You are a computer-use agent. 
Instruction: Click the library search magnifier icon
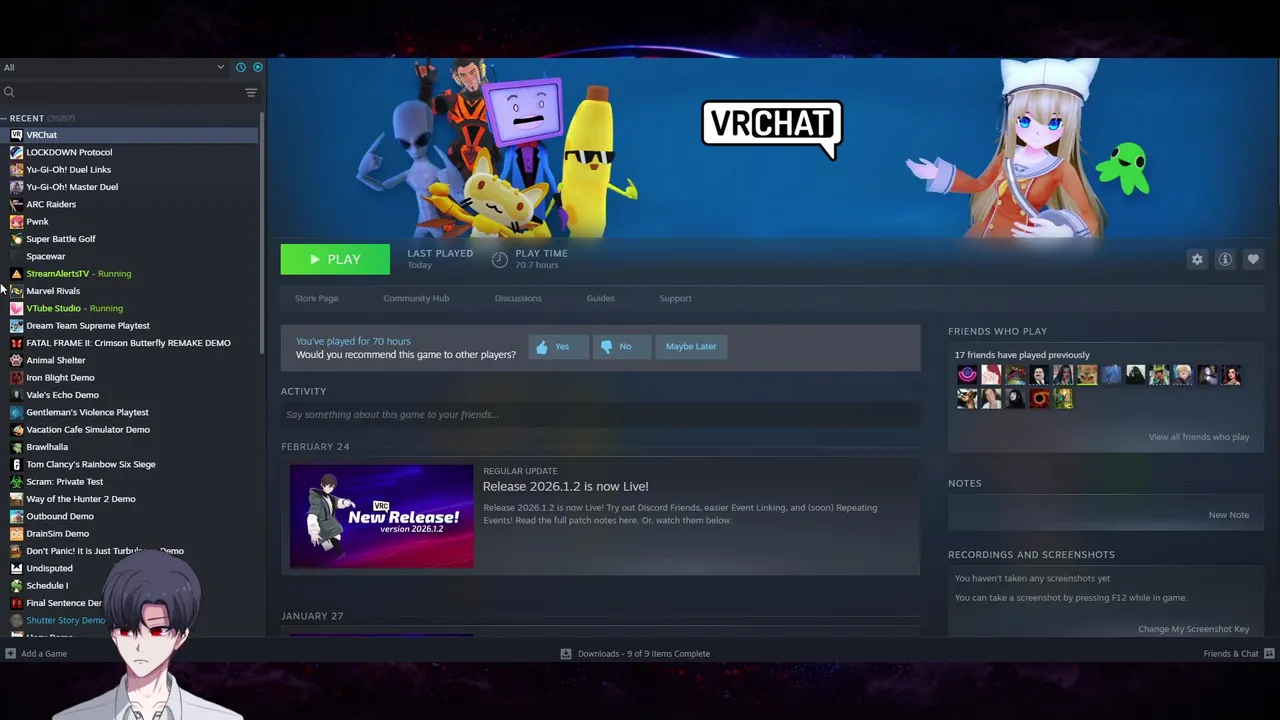[9, 92]
